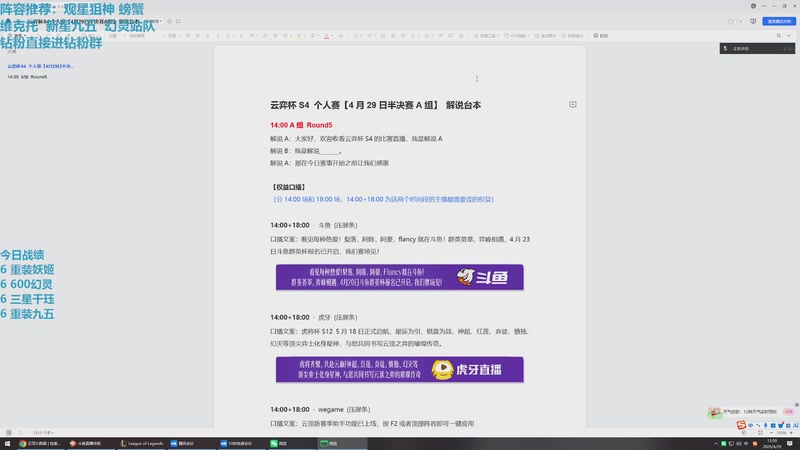
Task: Click the Windows Start button
Action: (x=8, y=443)
